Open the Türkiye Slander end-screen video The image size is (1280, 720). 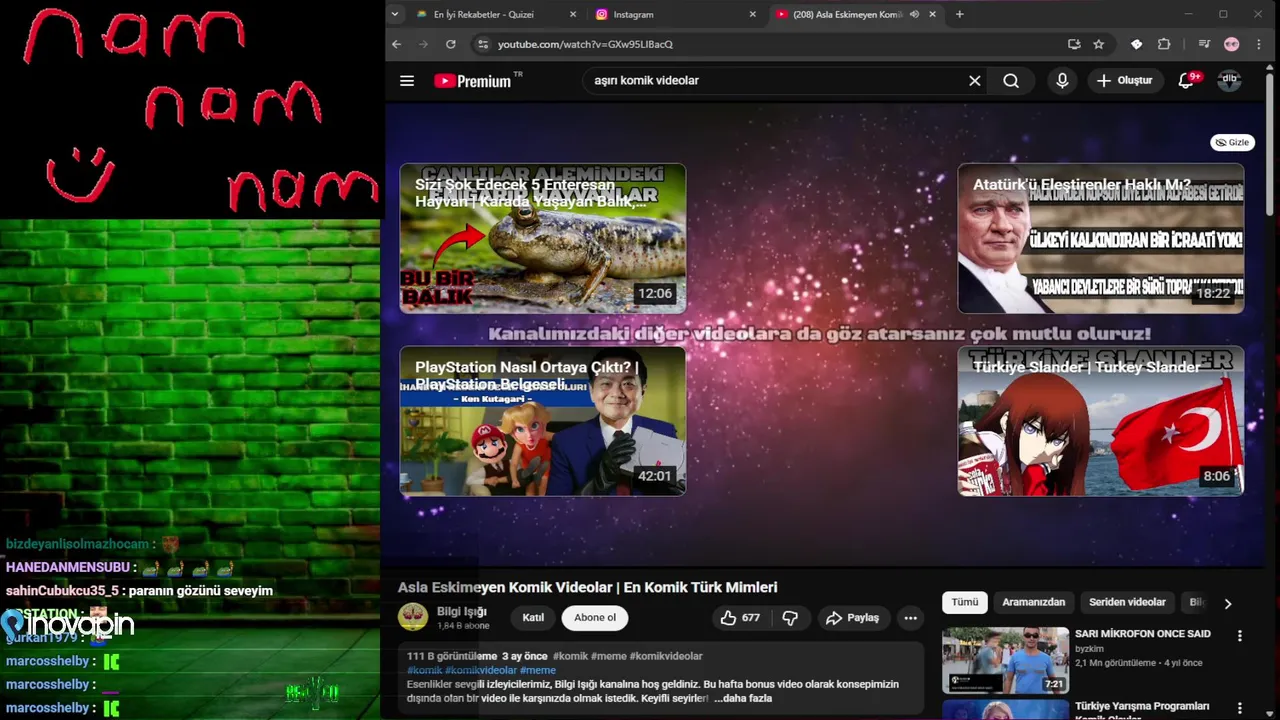coord(1101,421)
